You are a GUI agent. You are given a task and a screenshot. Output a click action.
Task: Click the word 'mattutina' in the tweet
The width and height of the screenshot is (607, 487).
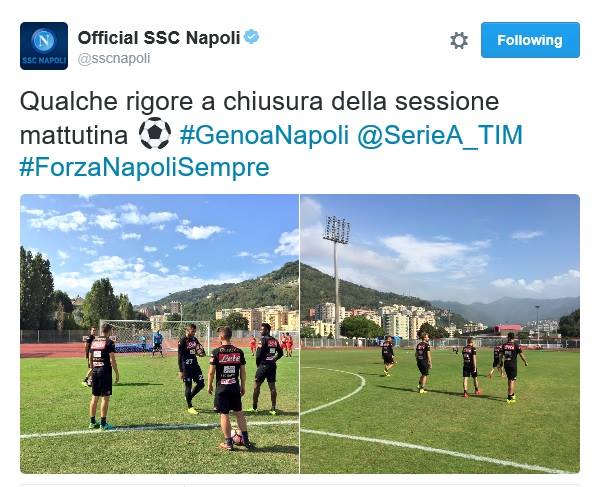(74, 135)
